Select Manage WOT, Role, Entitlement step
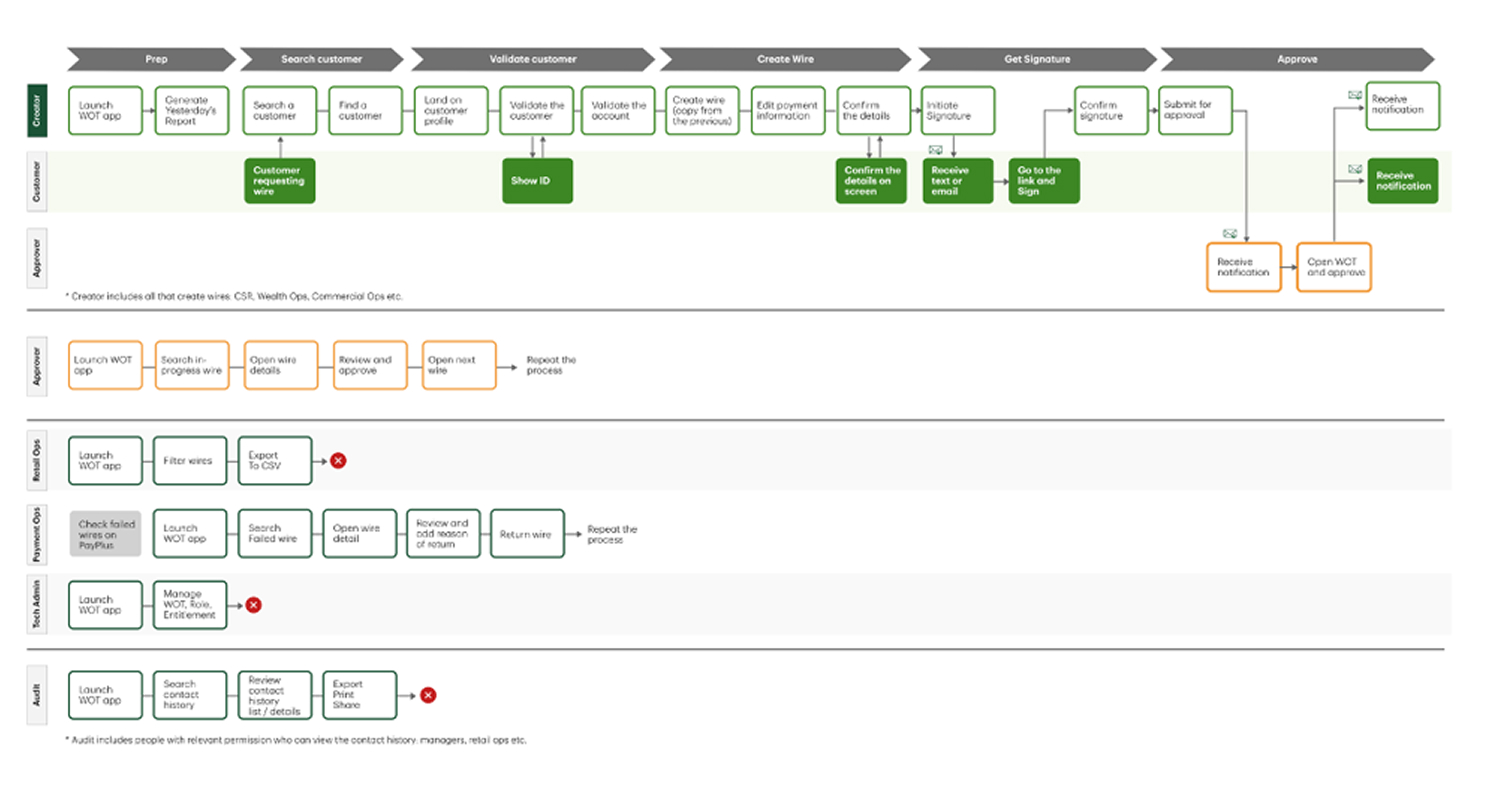The image size is (1496, 798). pyautogui.click(x=190, y=605)
